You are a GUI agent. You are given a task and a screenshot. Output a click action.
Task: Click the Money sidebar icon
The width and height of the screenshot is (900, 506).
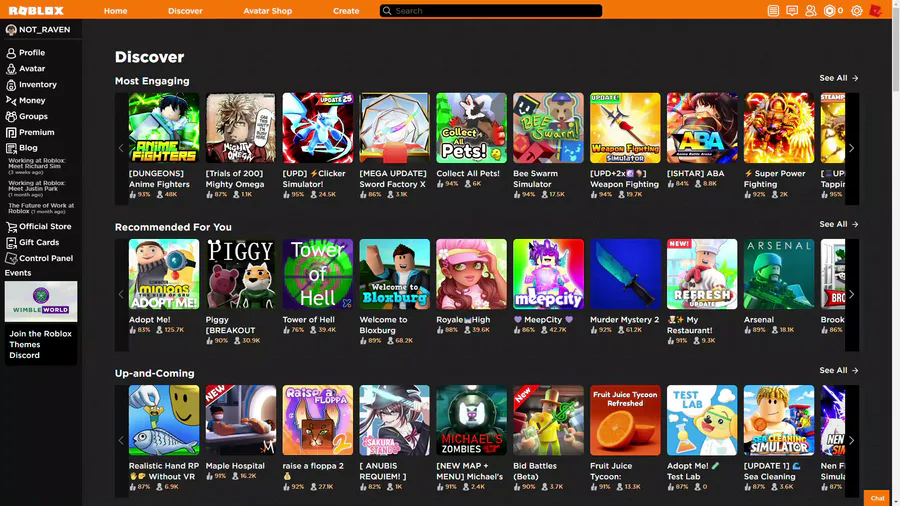(11, 100)
